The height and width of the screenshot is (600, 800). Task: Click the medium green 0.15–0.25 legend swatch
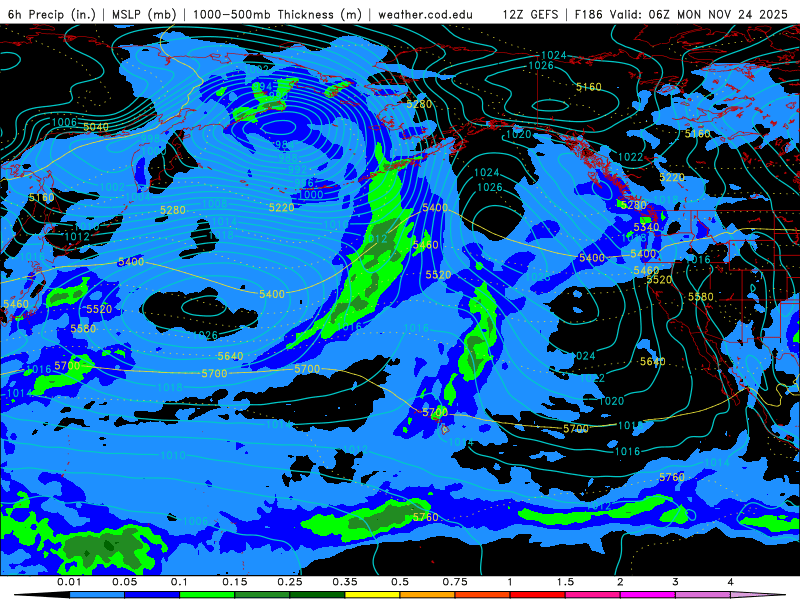click(262, 595)
